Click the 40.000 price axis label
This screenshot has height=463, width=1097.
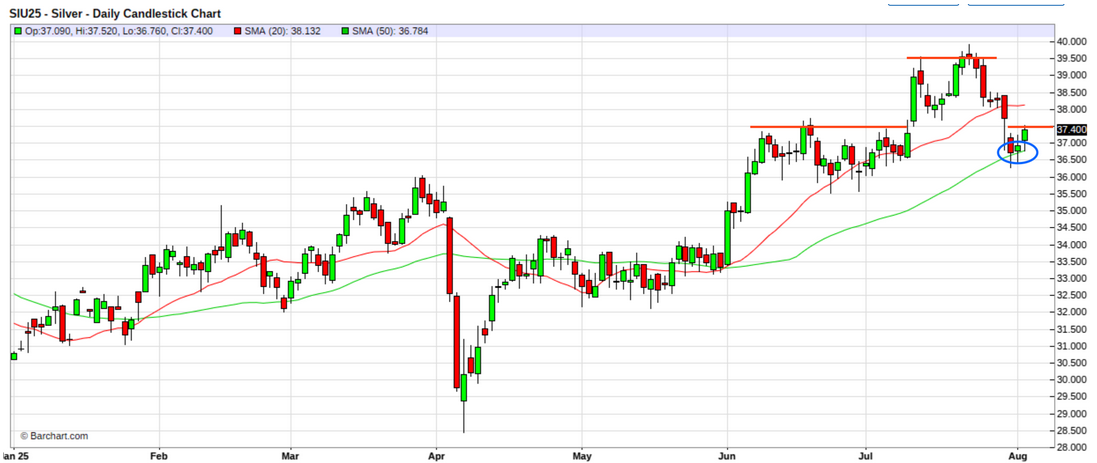(1071, 42)
